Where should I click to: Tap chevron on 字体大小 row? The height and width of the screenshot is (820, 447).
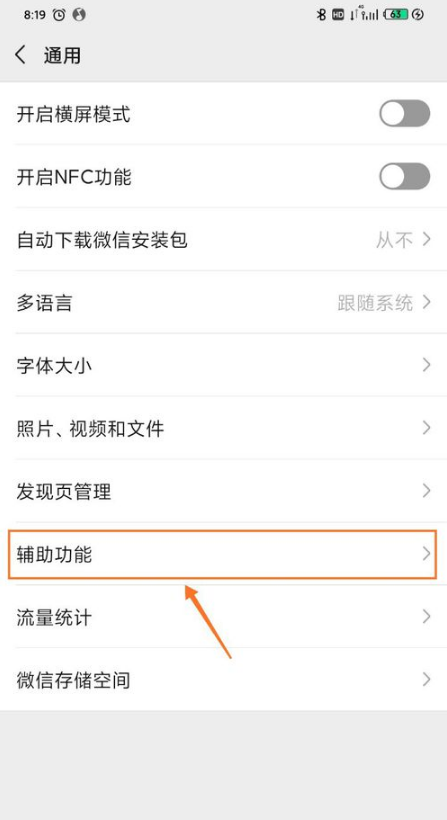(427, 365)
